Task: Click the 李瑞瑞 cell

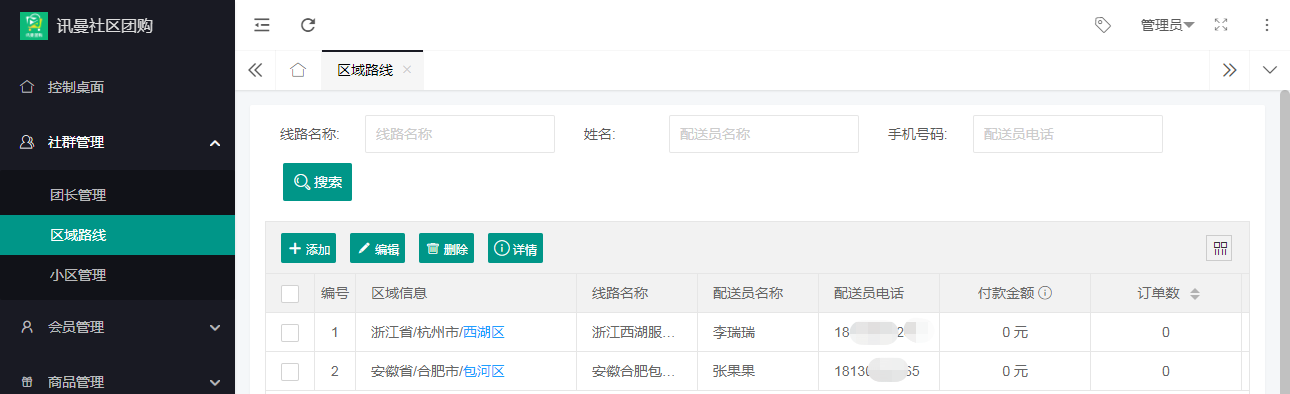Action: click(758, 332)
